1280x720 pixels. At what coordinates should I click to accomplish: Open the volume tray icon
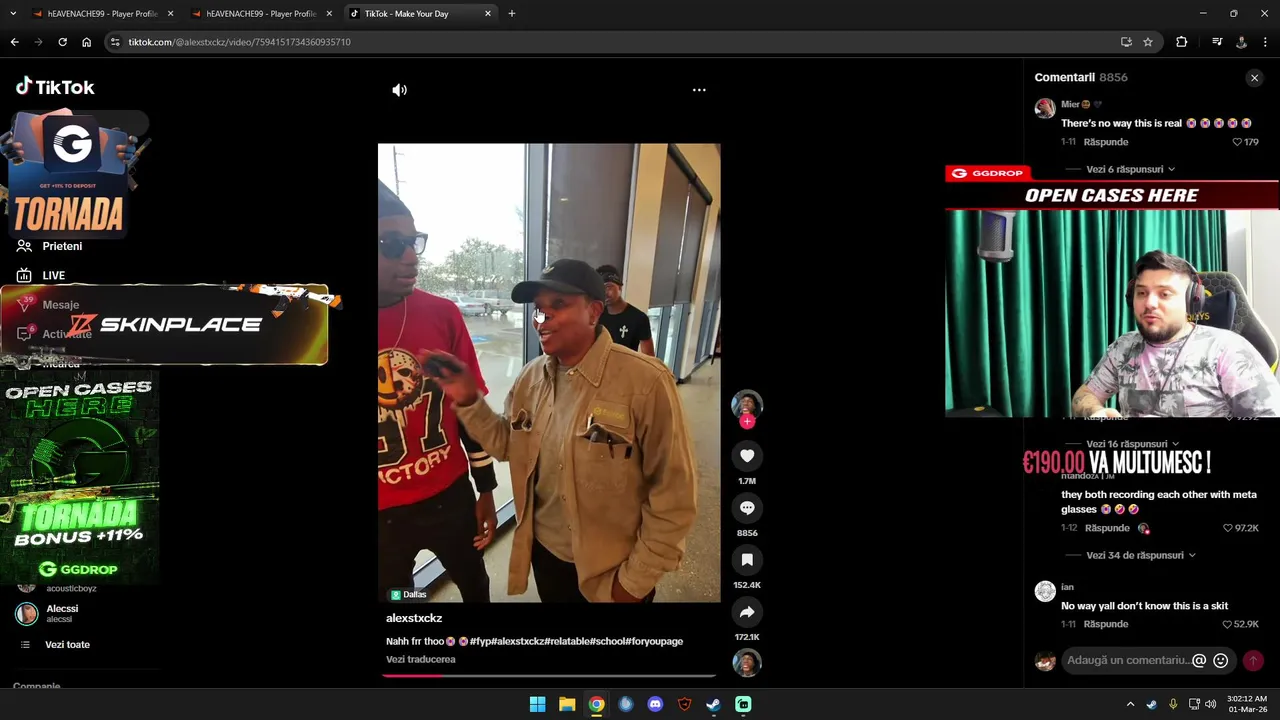1211,704
